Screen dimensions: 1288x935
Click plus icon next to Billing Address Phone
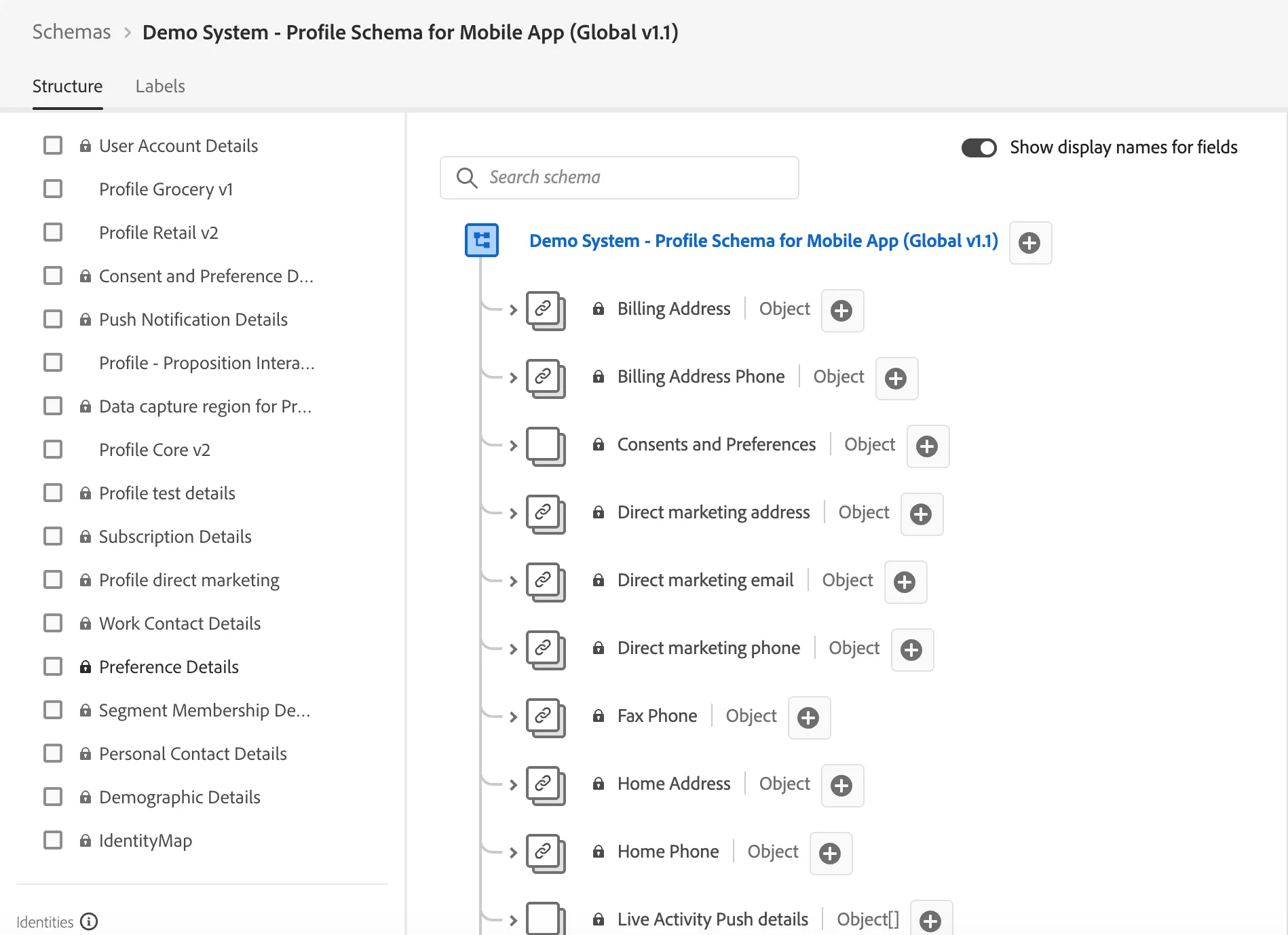[896, 379]
